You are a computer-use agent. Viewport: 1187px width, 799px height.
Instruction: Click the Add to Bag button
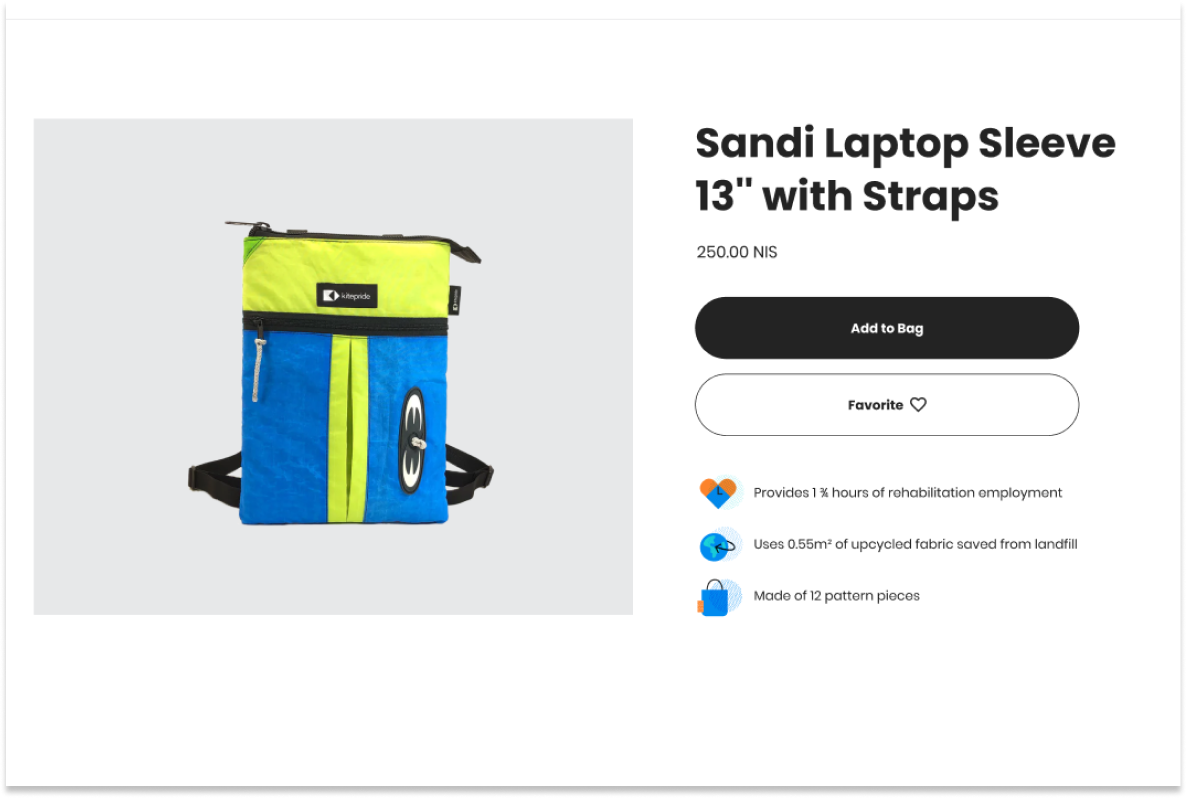point(886,328)
